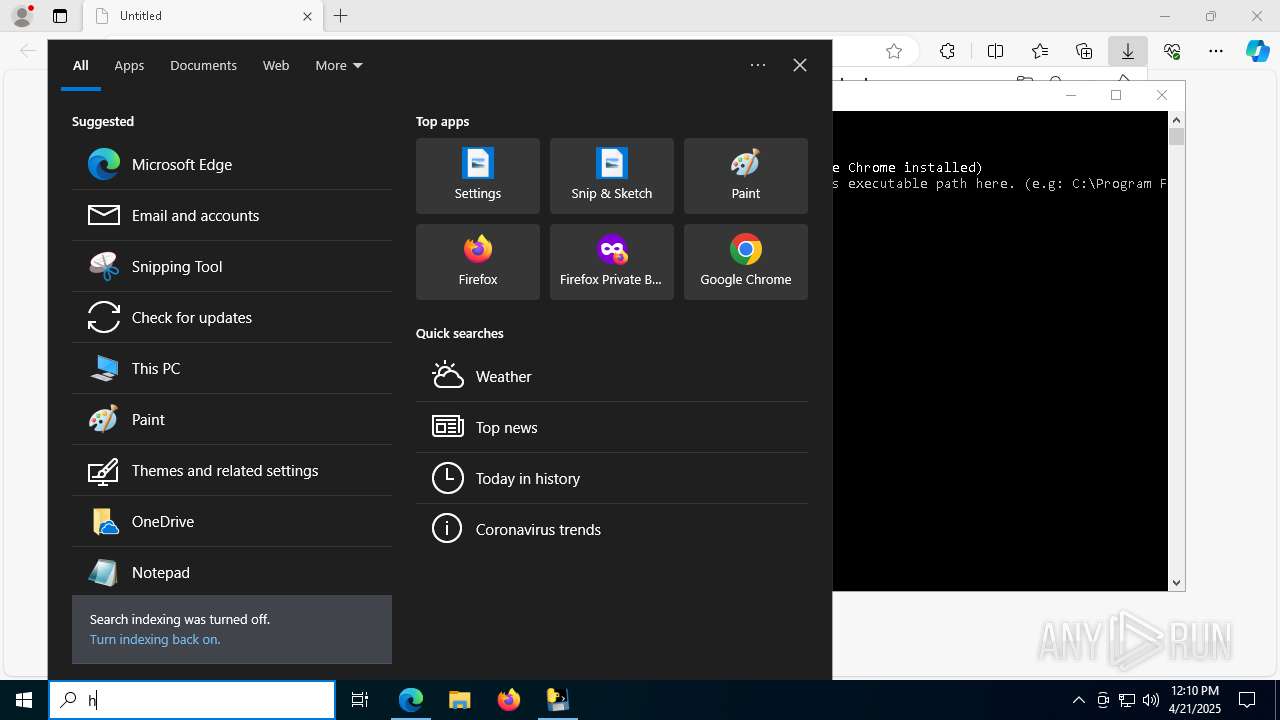Open Email and accounts settings

(232, 215)
